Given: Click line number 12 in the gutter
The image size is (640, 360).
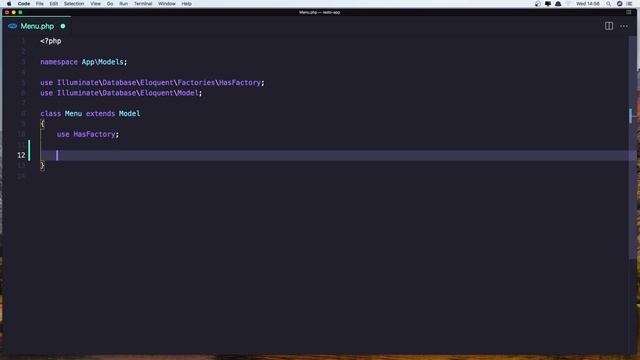Looking at the screenshot, I should 21,155.
